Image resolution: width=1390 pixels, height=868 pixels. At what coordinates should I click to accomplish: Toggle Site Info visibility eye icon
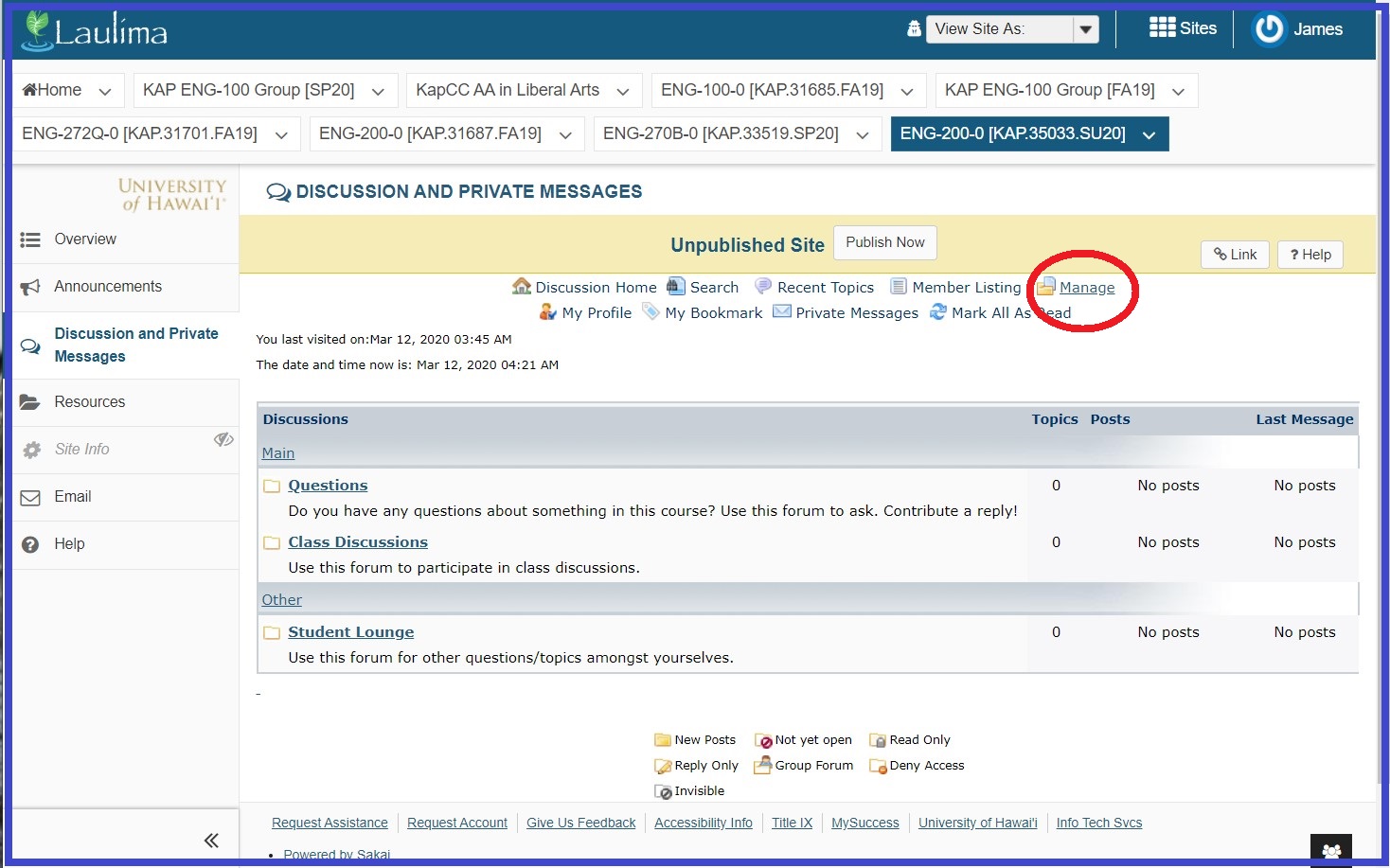click(x=223, y=439)
